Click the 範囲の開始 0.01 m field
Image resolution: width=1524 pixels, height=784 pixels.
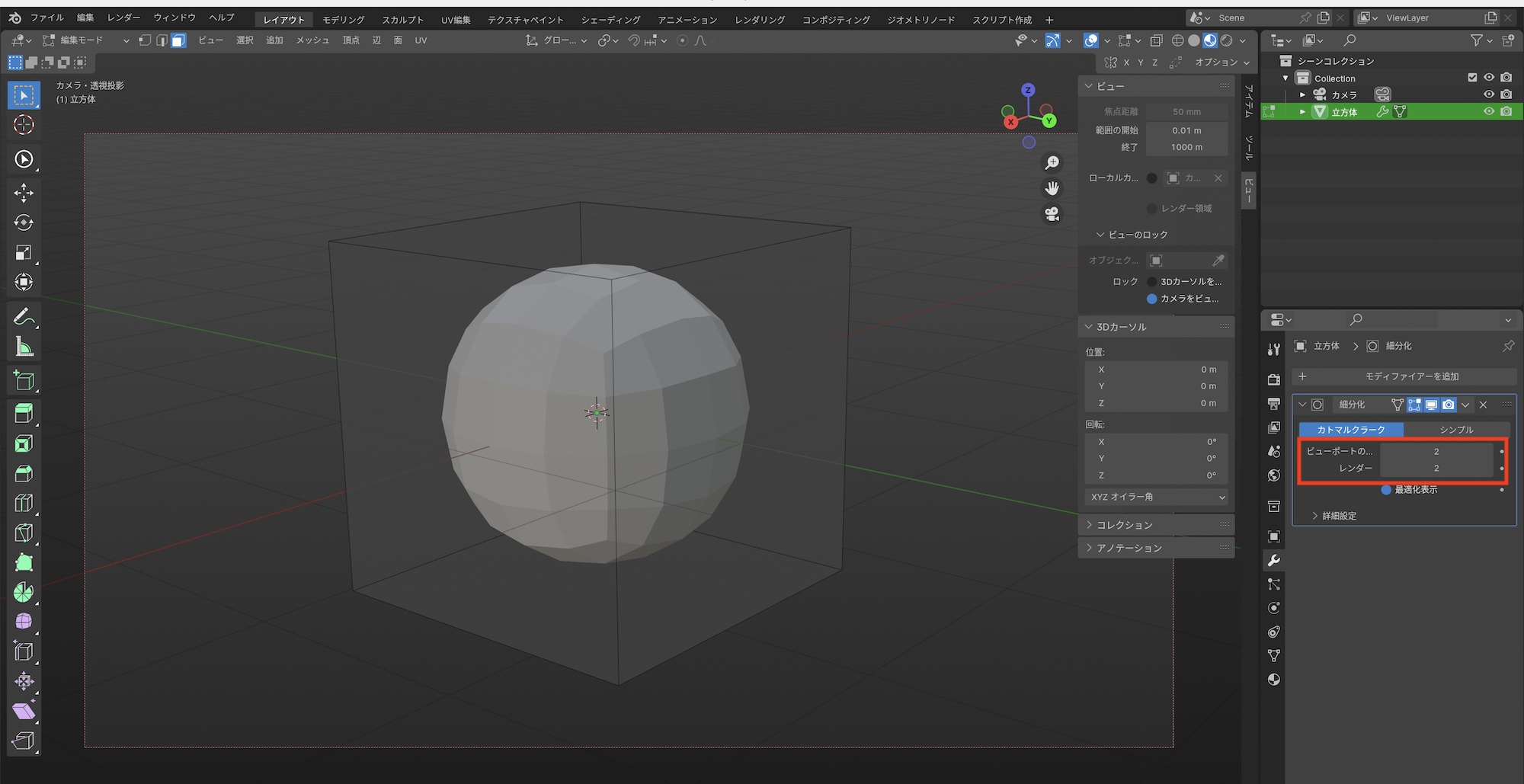point(1186,130)
